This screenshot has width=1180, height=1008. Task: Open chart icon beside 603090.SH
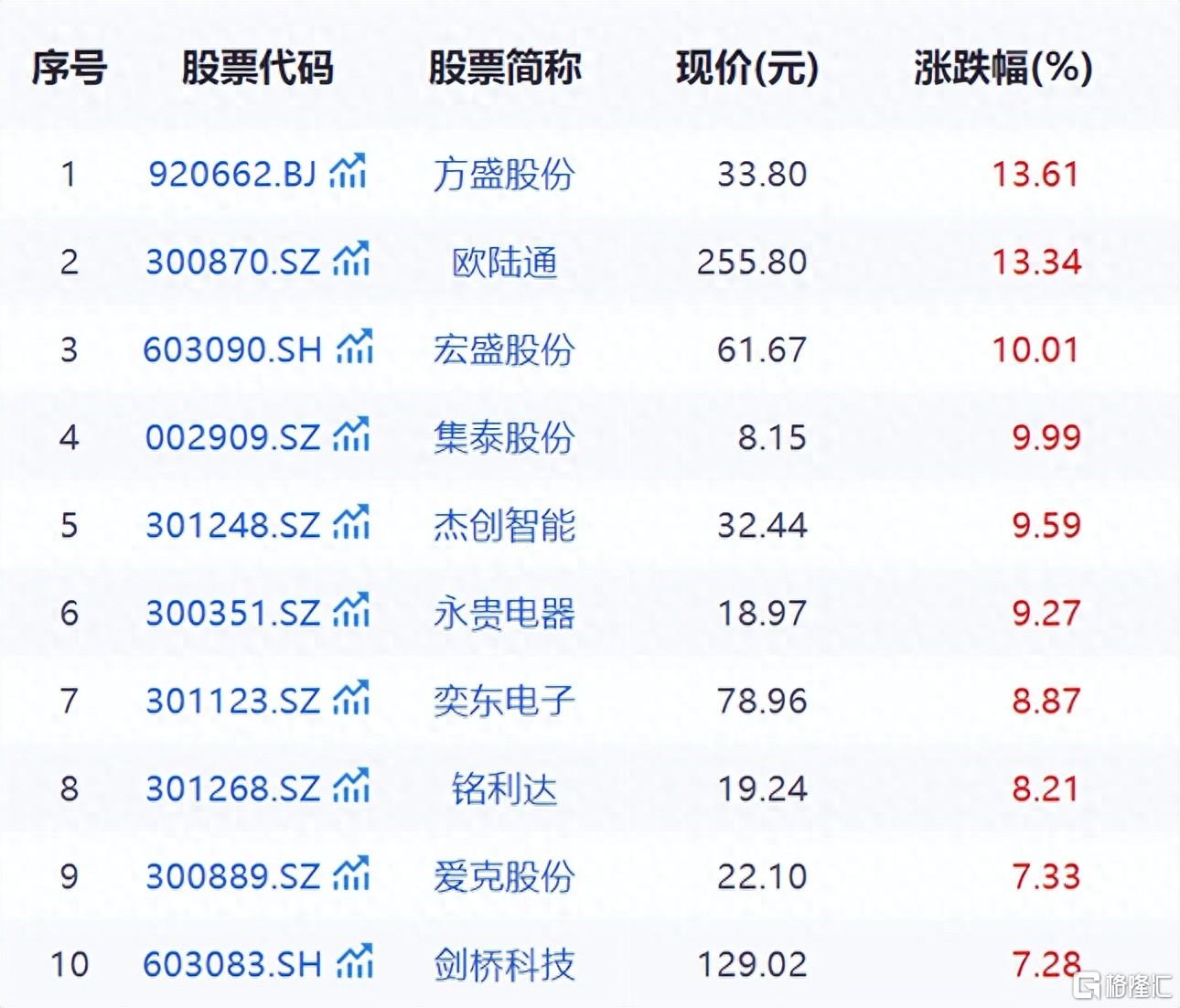coord(355,347)
